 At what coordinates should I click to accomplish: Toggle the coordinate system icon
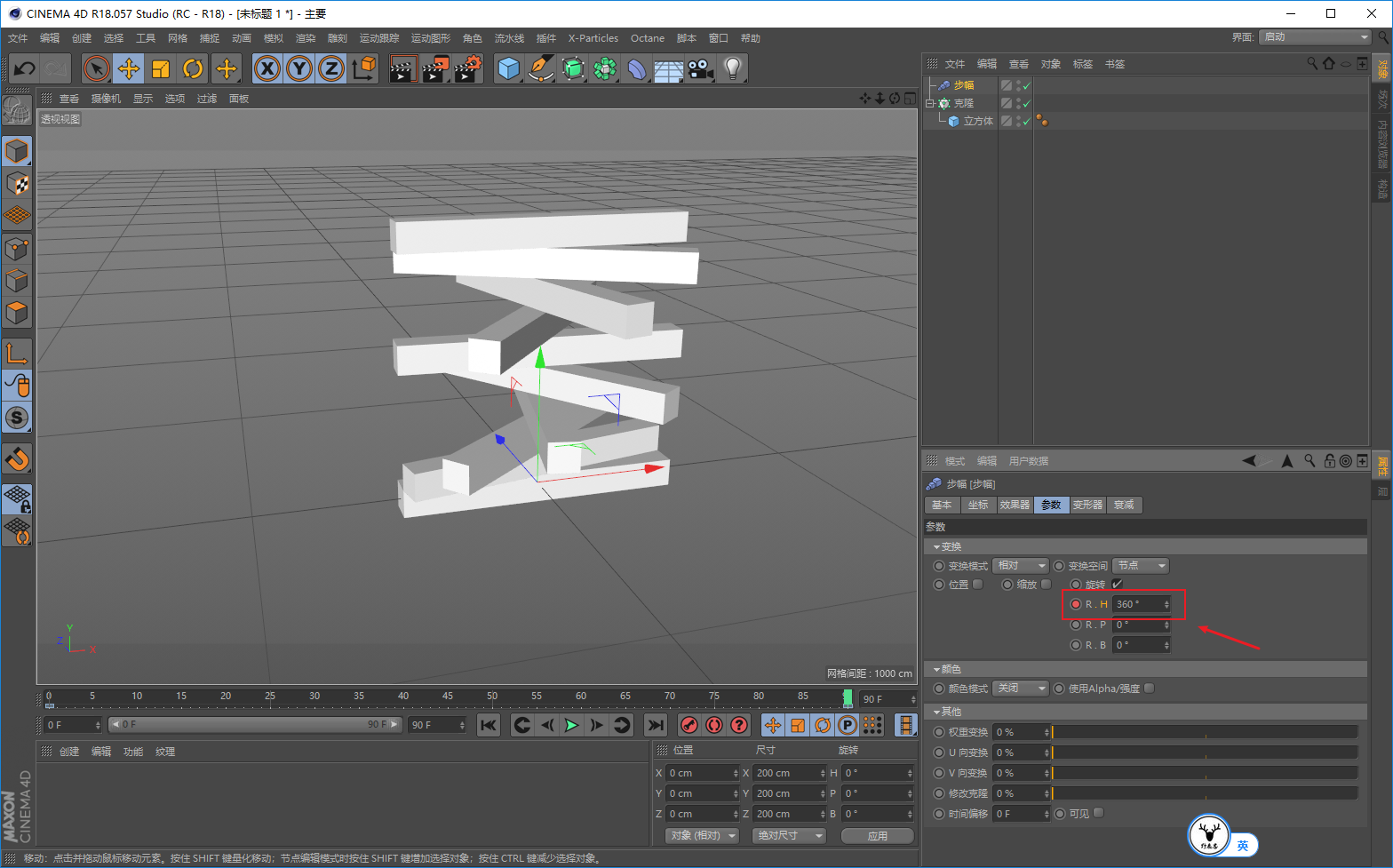coord(363,68)
